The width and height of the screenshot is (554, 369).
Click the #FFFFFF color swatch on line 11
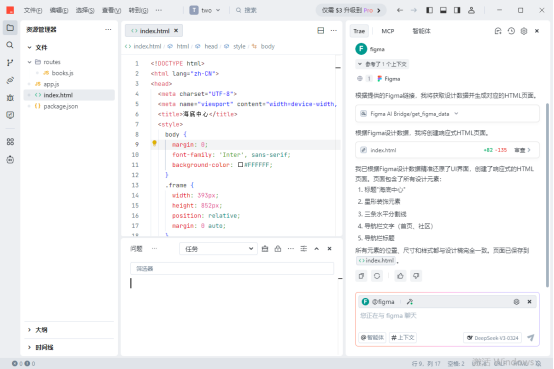[x=240, y=165]
